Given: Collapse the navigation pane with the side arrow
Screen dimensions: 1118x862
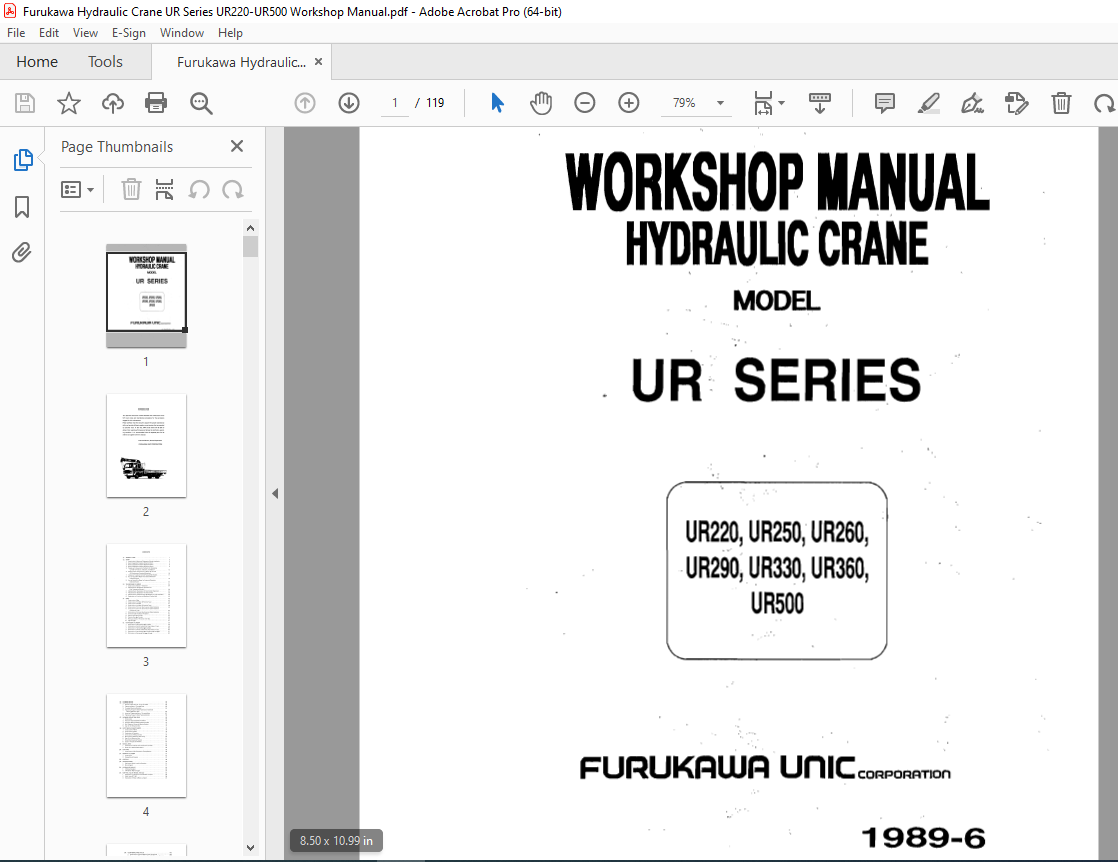Looking at the screenshot, I should point(275,493).
